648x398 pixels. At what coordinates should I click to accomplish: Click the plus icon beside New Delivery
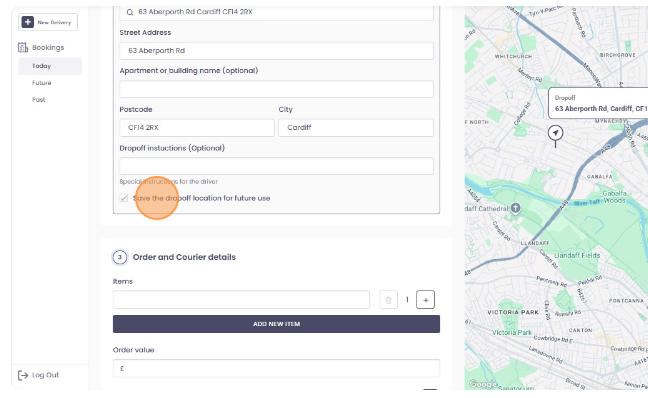tap(28, 22)
